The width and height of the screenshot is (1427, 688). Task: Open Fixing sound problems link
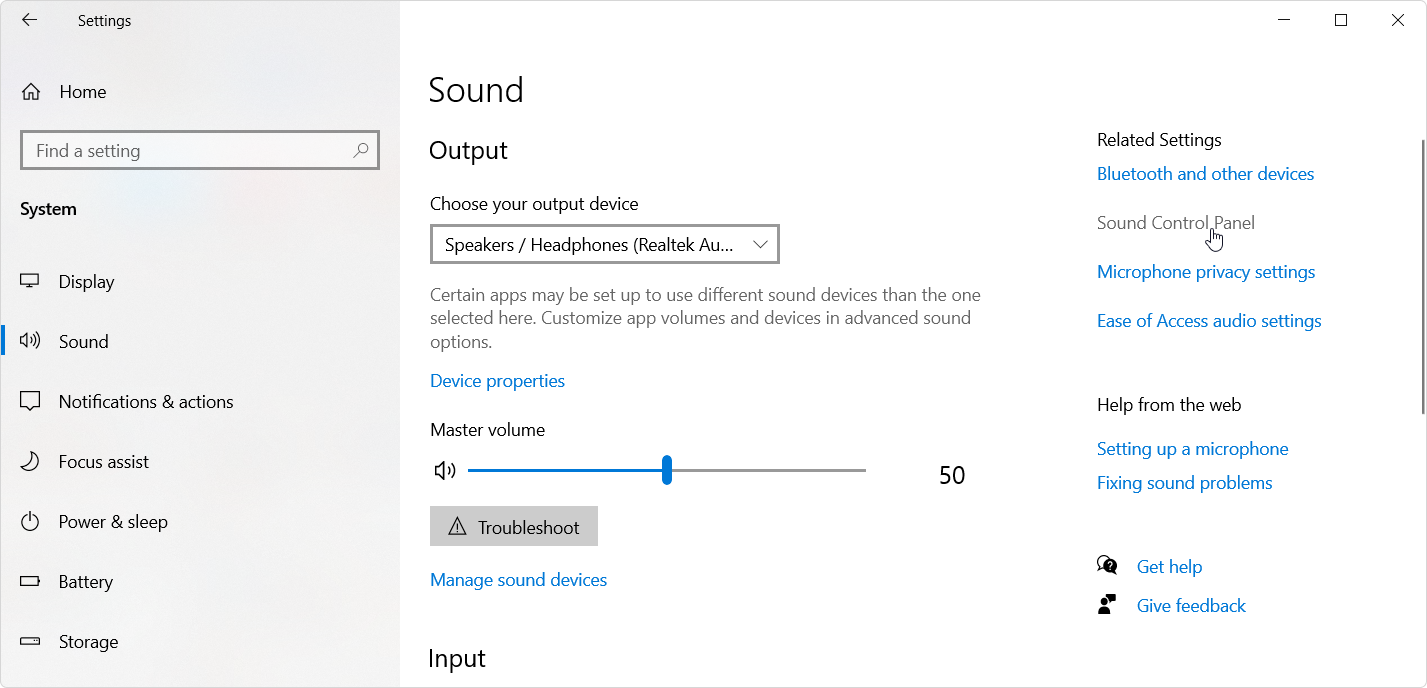click(1184, 483)
